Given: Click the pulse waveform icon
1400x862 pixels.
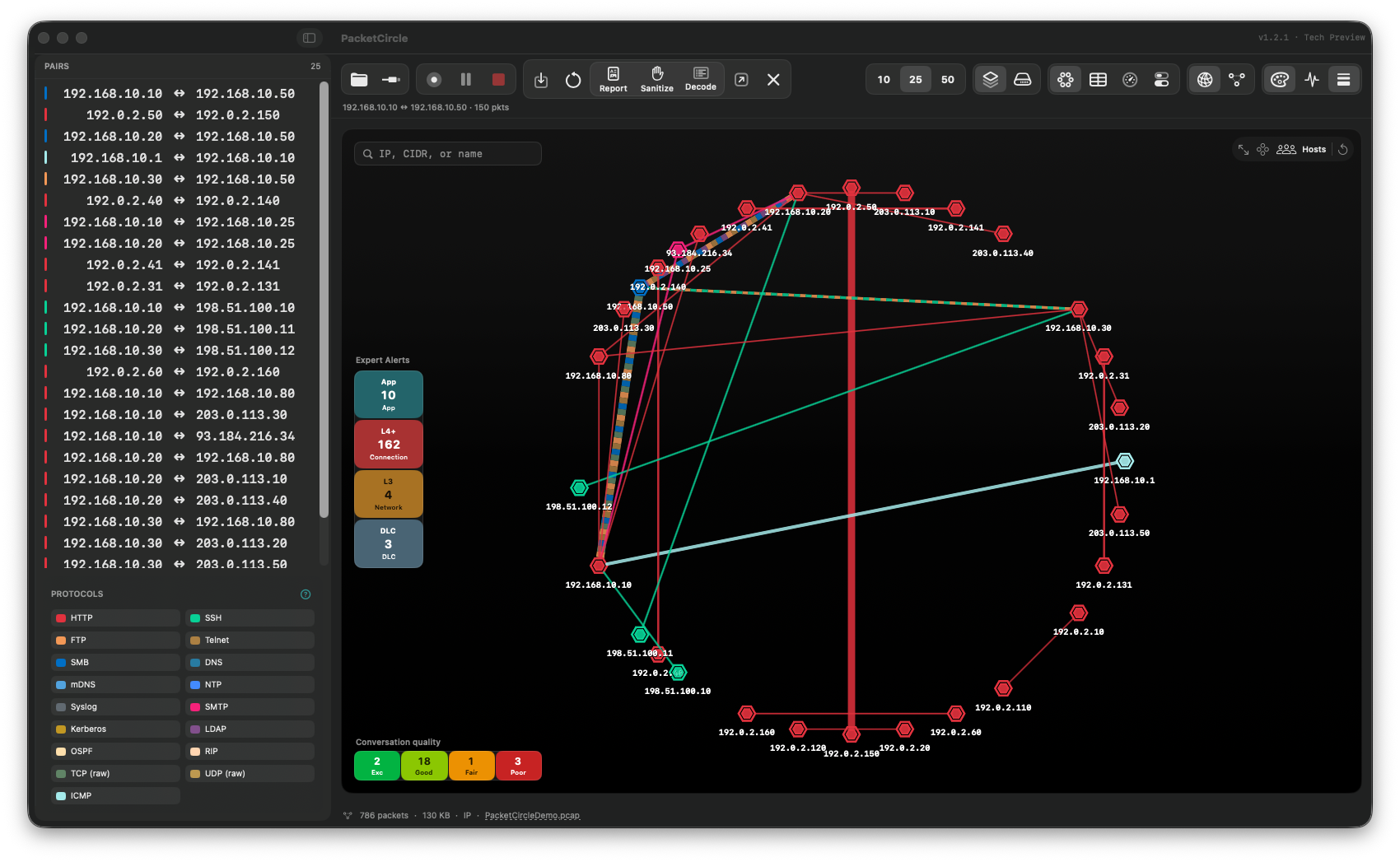Looking at the screenshot, I should [1312, 80].
